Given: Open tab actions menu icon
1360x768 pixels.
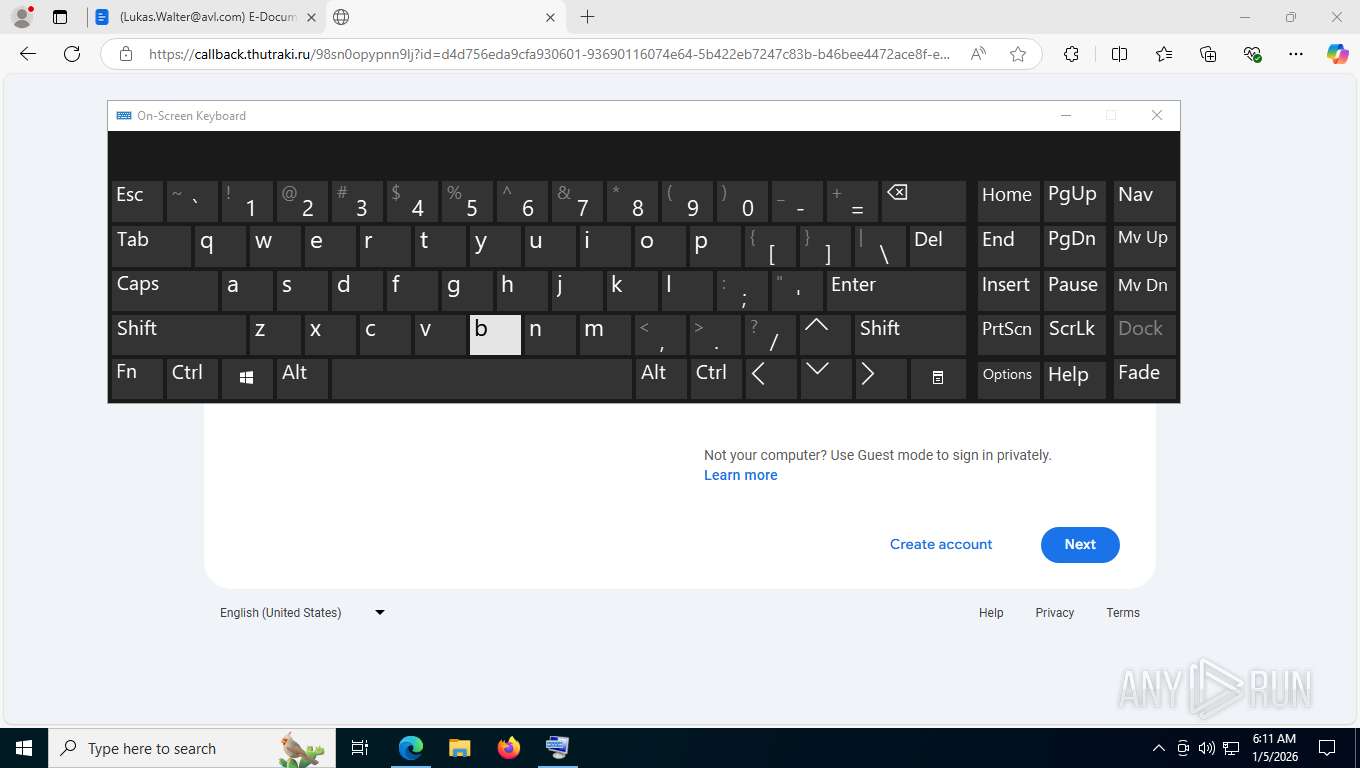Looking at the screenshot, I should click(60, 17).
